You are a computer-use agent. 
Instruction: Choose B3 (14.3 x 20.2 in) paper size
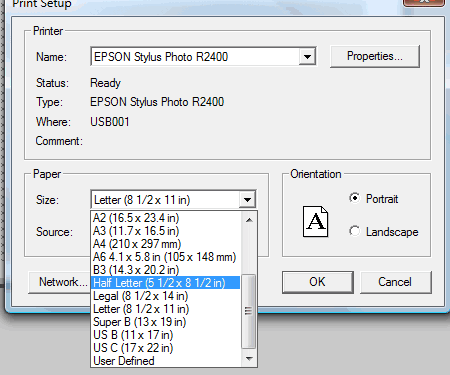click(166, 270)
